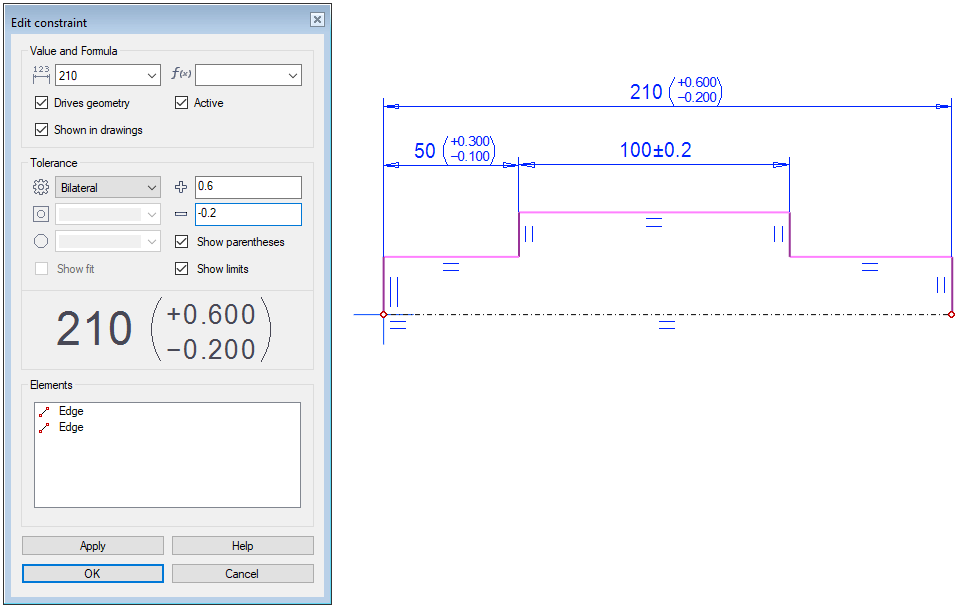Click the dimension value icon beside 210

pos(41,75)
